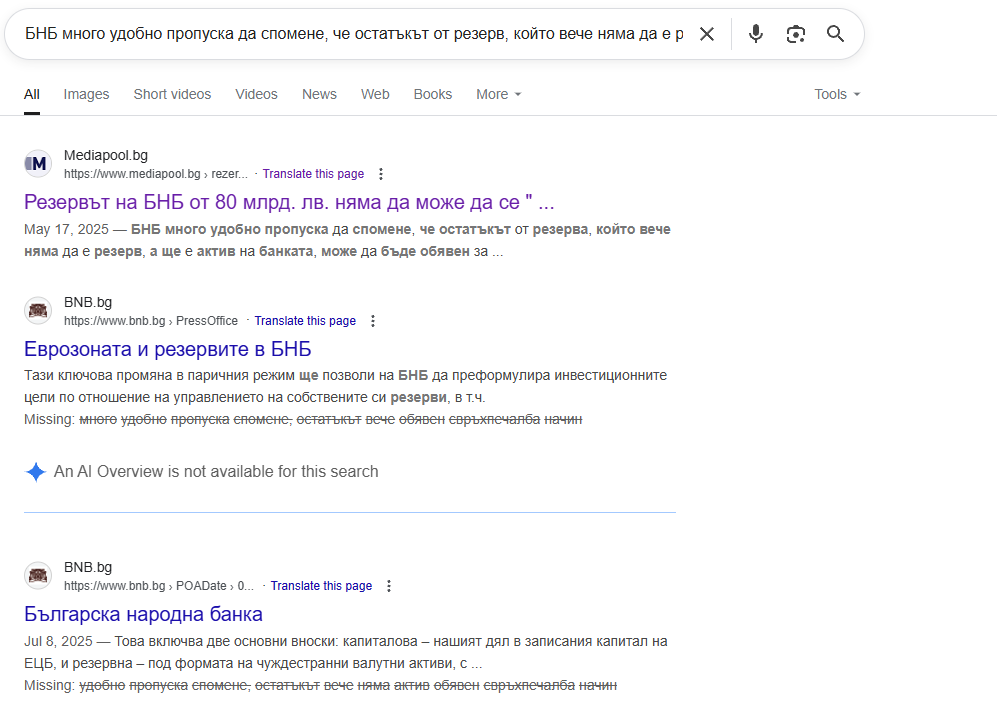Click into the search query input field
This screenshot has height=726, width=997.
(x=354, y=34)
